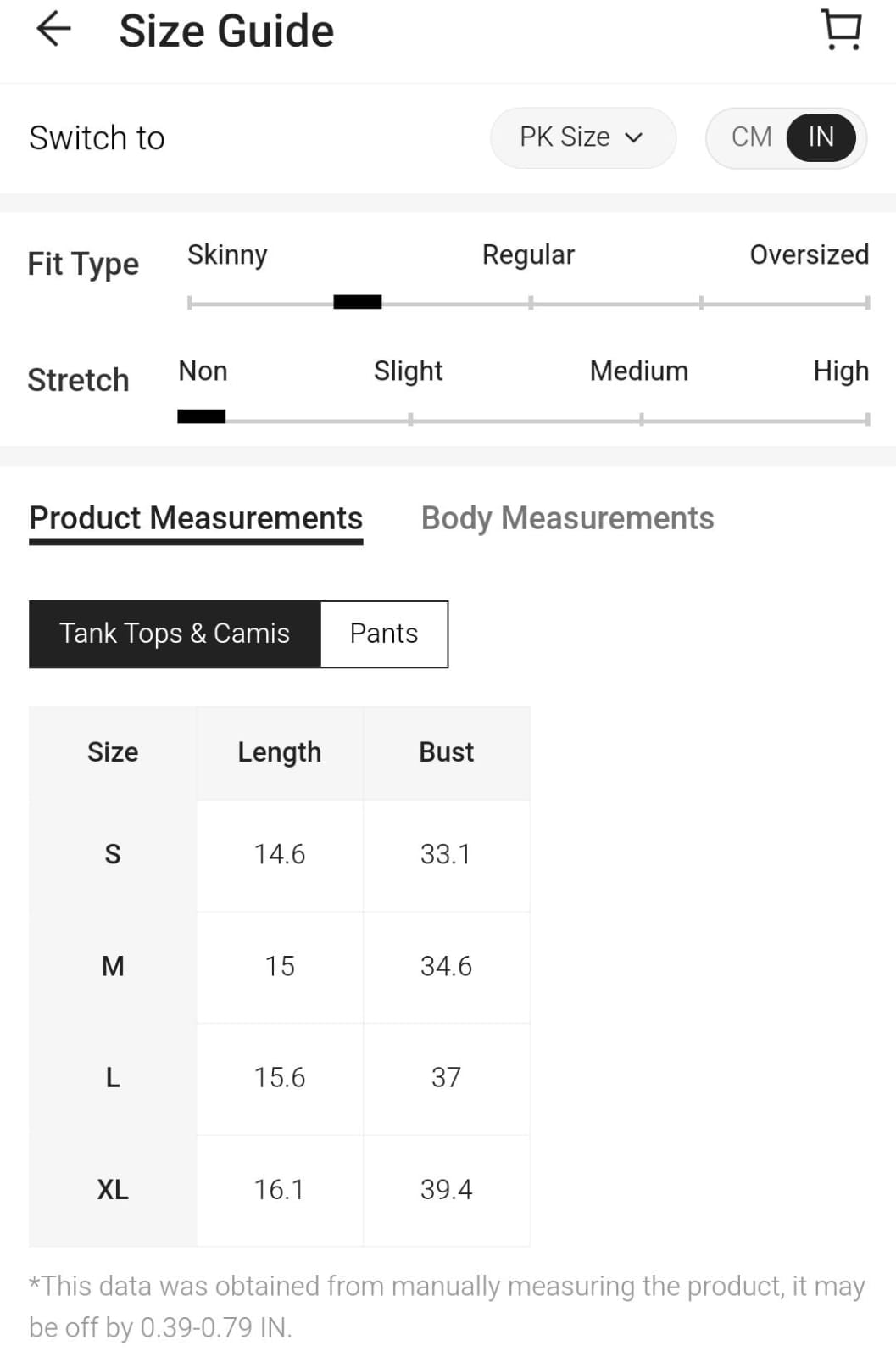Switch to Body Measurements tab
This screenshot has height=1357, width=896.
pyautogui.click(x=567, y=518)
